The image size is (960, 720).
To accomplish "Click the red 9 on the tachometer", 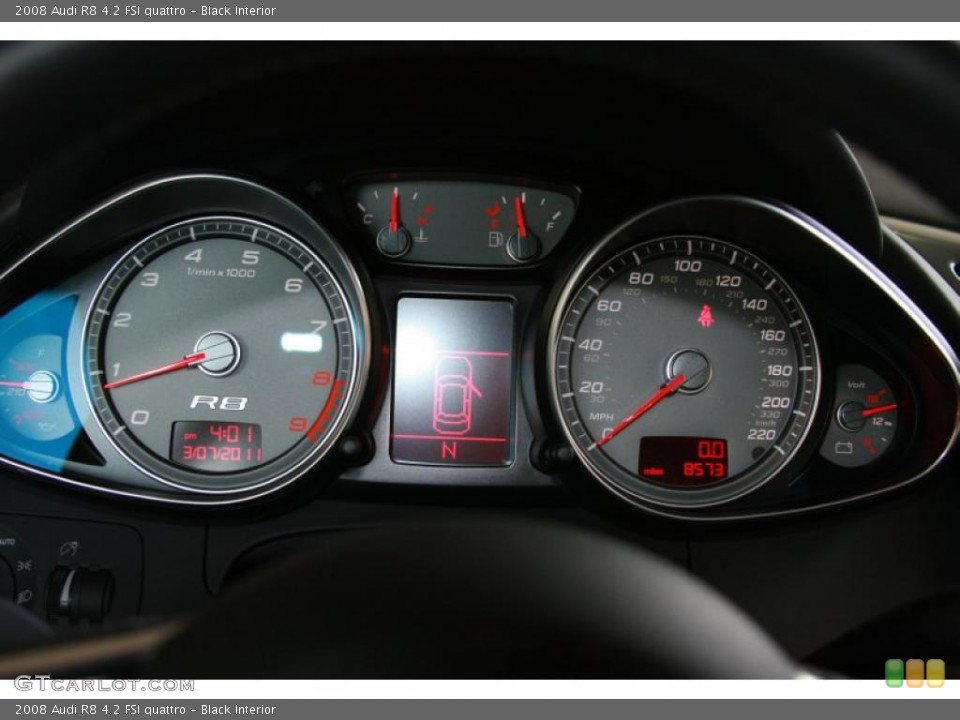I will pos(298,424).
